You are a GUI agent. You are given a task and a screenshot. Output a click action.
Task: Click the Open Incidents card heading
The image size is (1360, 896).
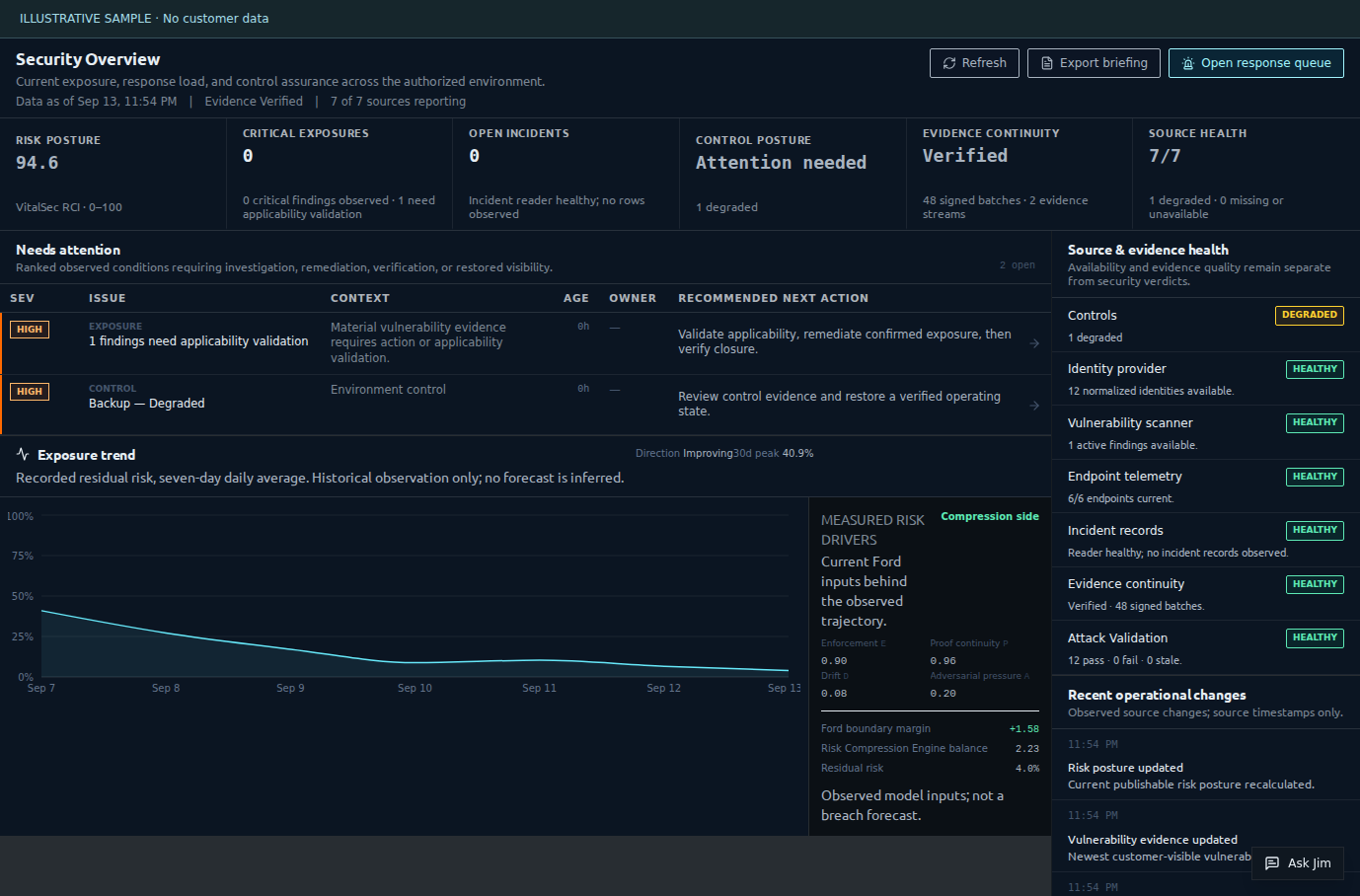(519, 133)
